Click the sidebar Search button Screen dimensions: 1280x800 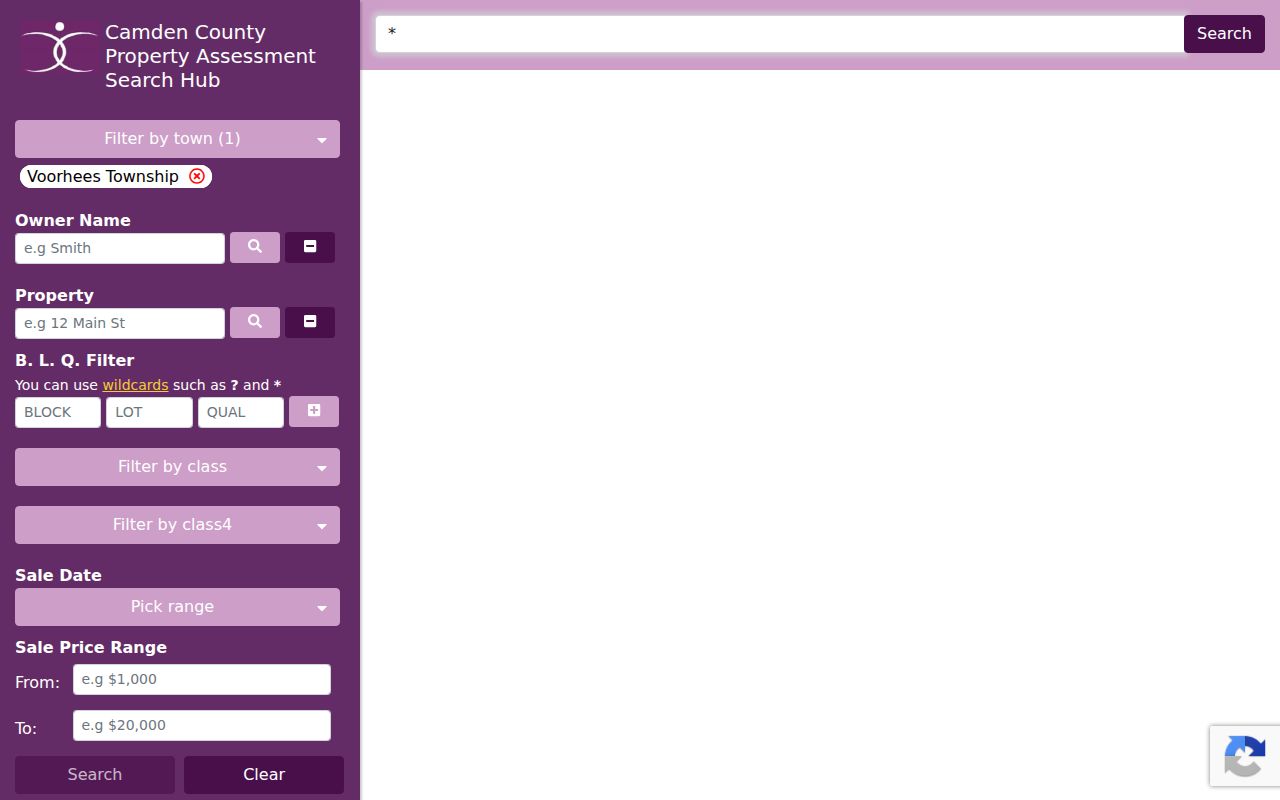pyautogui.click(x=95, y=775)
